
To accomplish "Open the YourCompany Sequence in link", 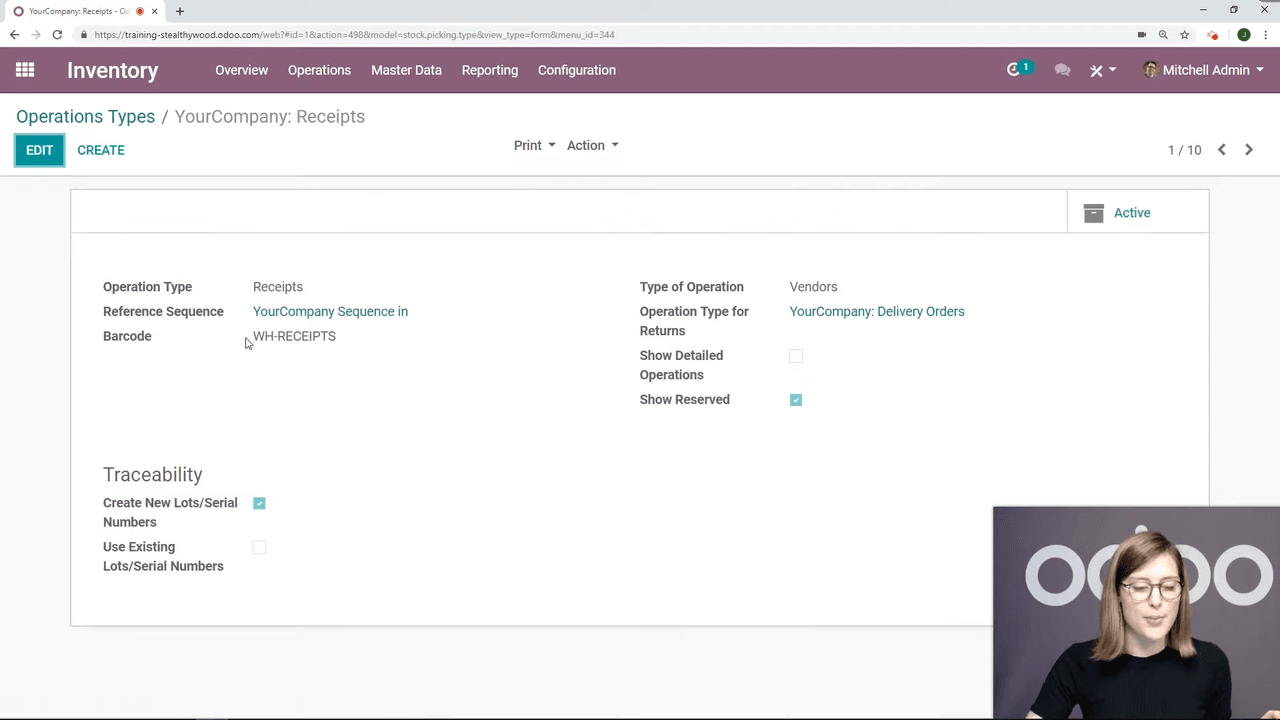I will [330, 312].
